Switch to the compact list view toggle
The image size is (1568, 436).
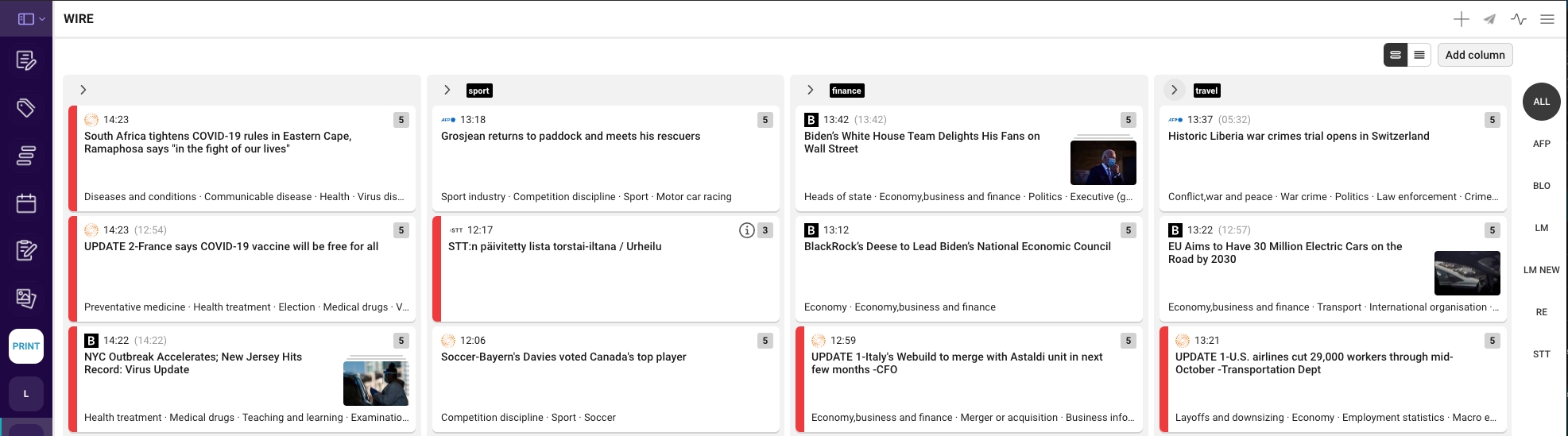click(x=1419, y=55)
